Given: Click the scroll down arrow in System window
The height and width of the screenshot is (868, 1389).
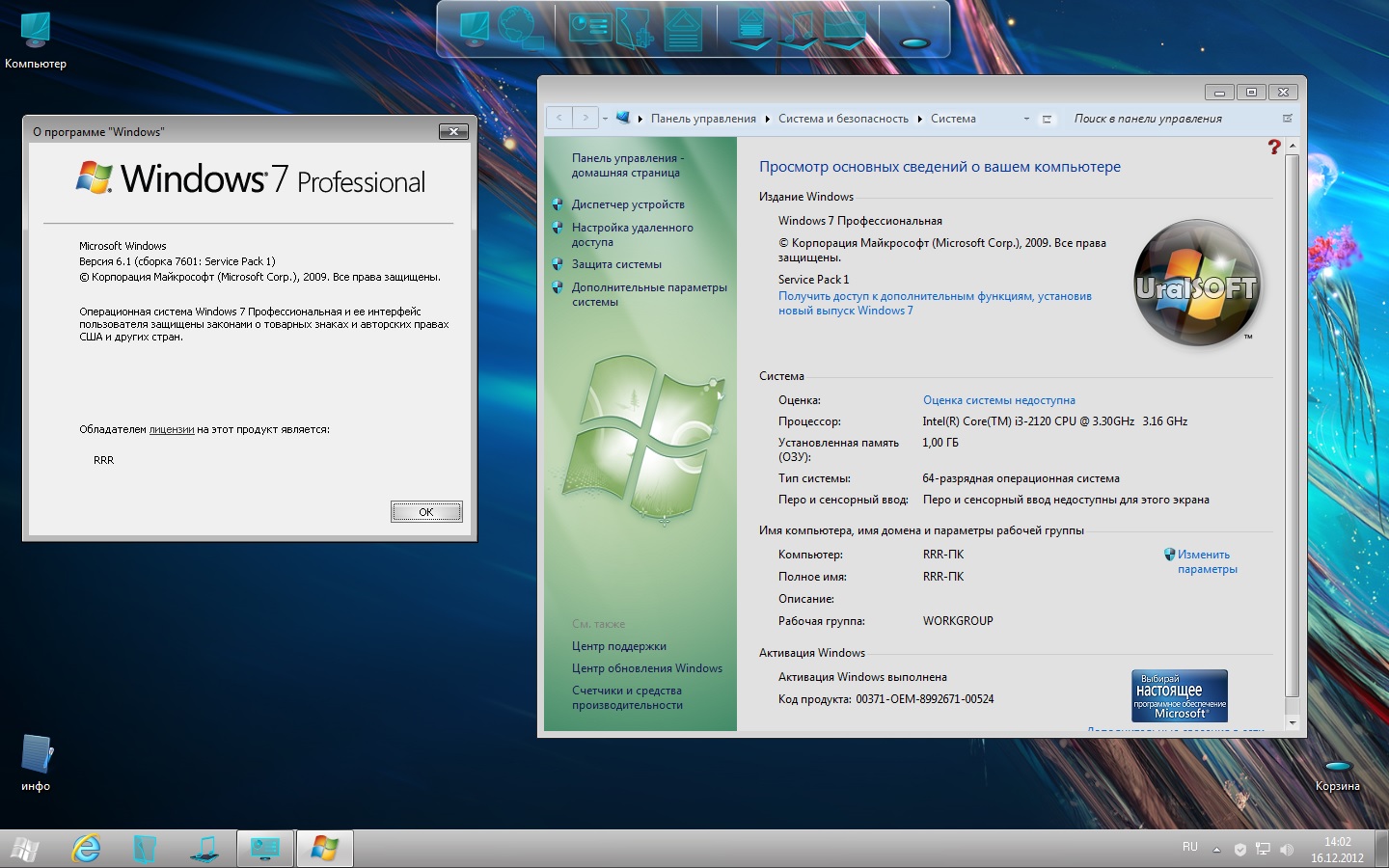Looking at the screenshot, I should (x=1293, y=722).
